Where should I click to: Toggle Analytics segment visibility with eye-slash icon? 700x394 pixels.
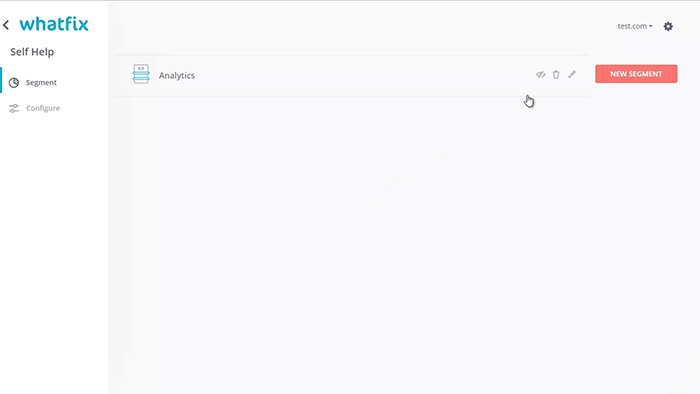point(541,75)
